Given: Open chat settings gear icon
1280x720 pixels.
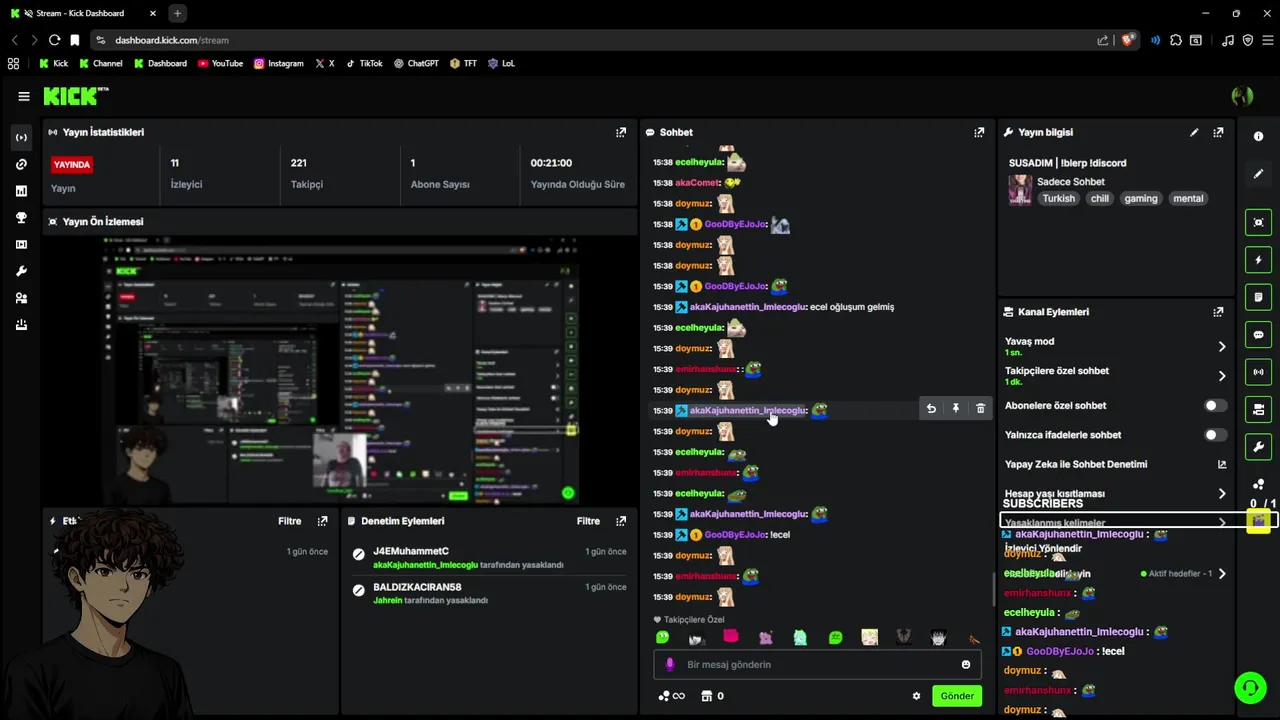Looking at the screenshot, I should tap(916, 696).
